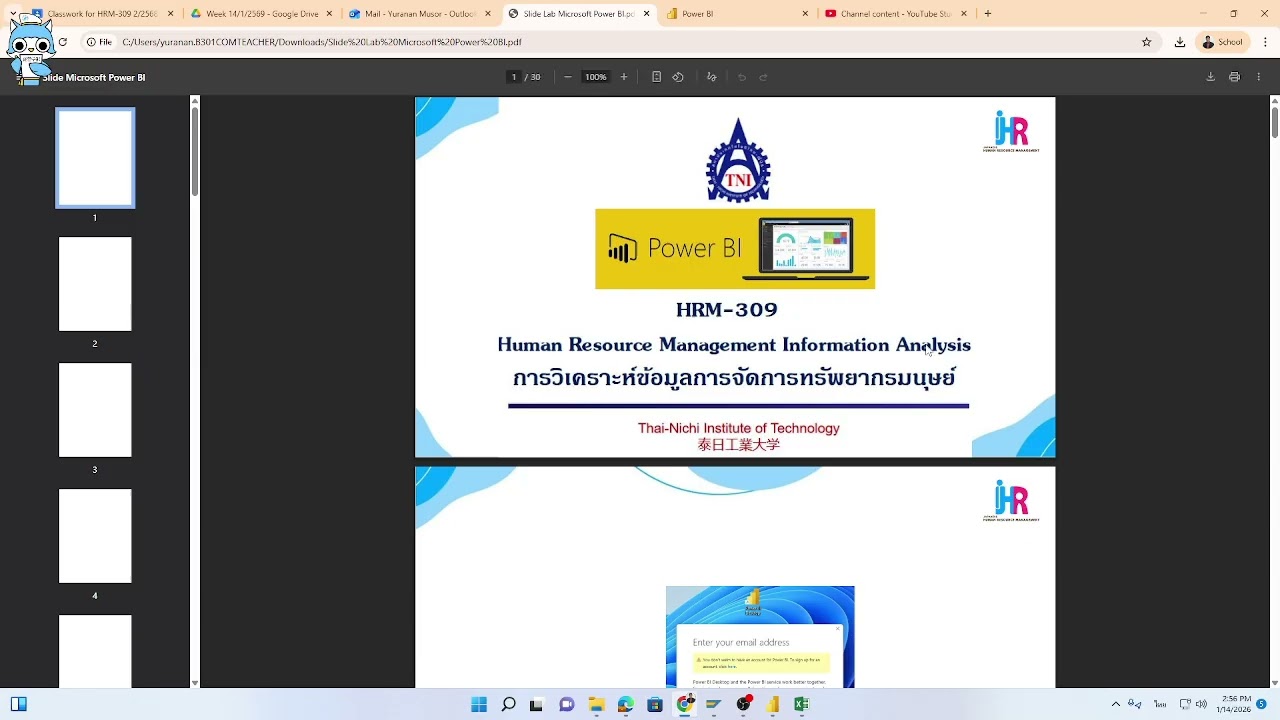This screenshot has height=720, width=1280.
Task: Switch to Week 14/1/2569 Google Drive tab
Action: (262, 14)
